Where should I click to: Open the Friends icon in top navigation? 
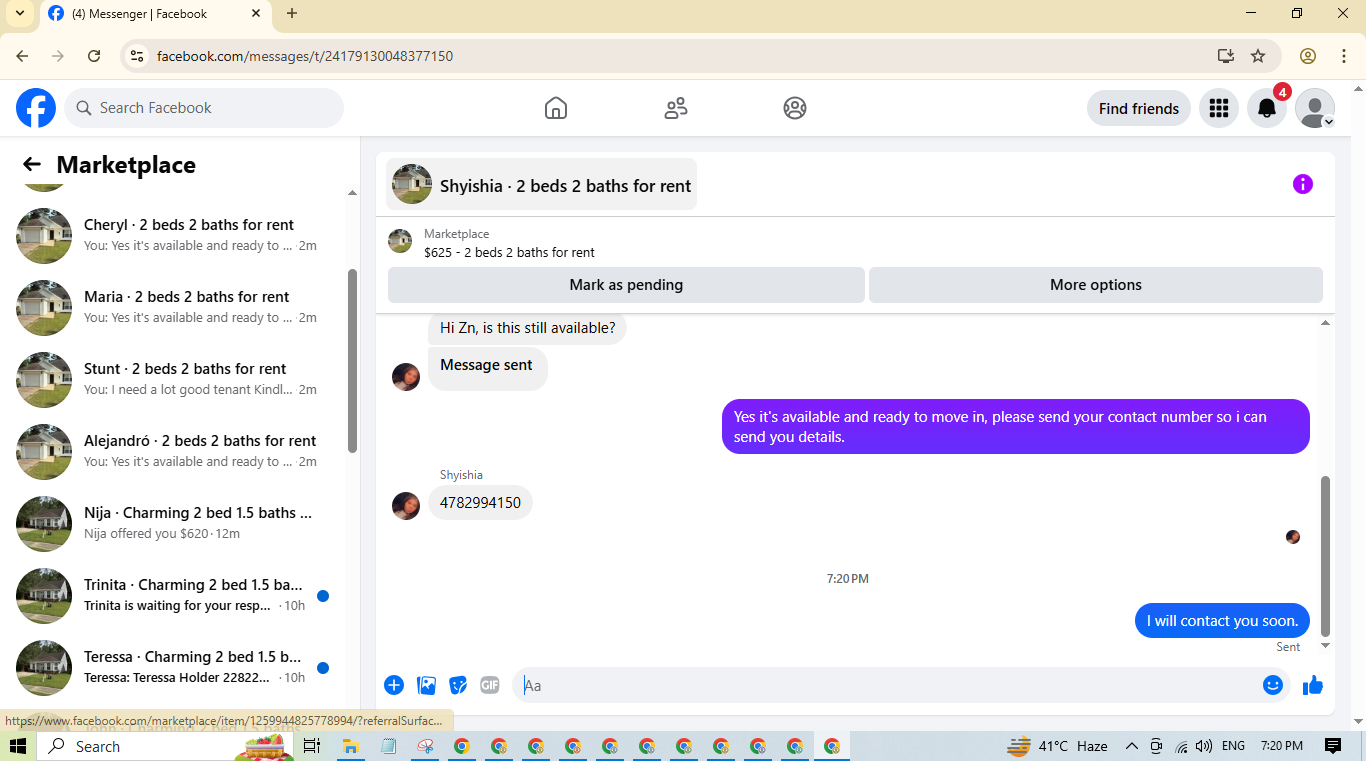(676, 108)
